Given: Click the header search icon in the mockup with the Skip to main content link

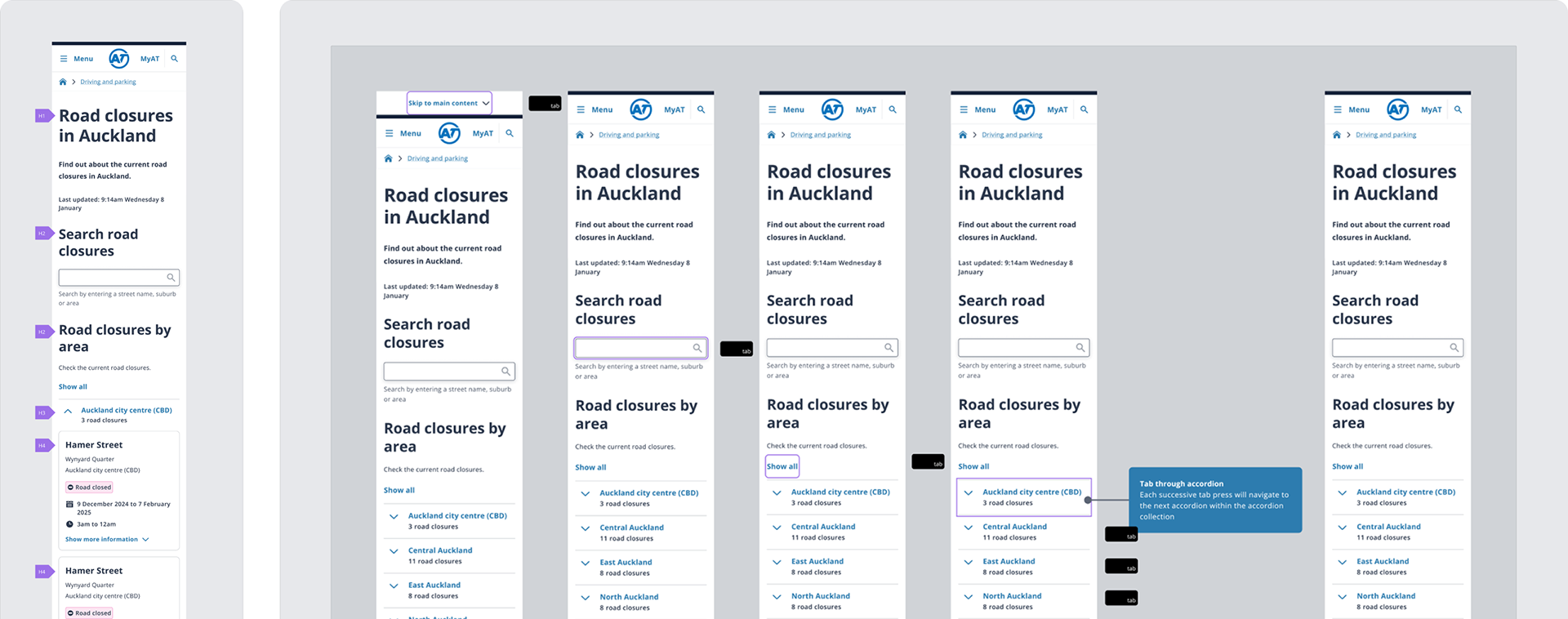Looking at the screenshot, I should tap(510, 133).
